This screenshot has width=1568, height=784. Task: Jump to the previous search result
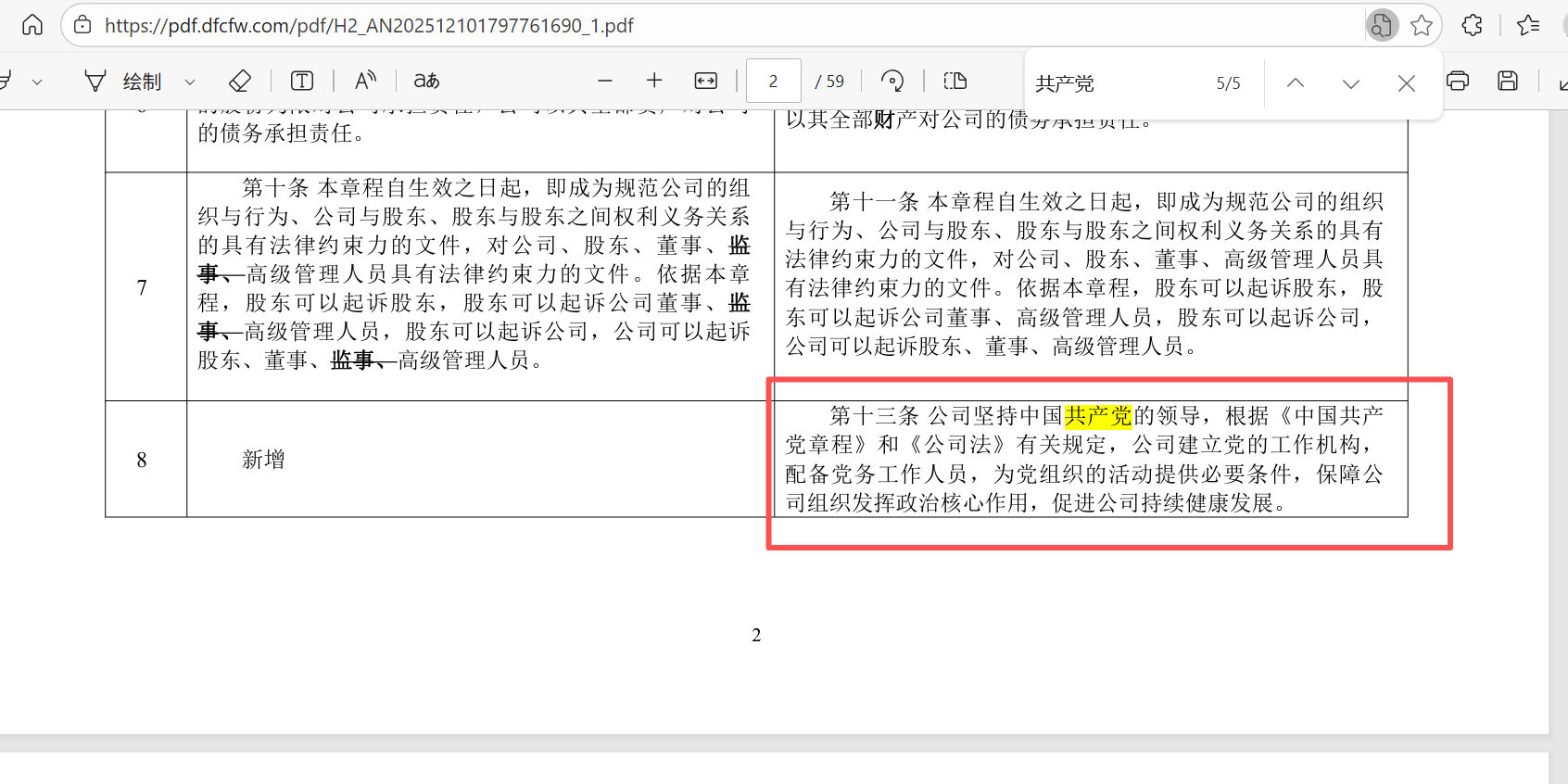coord(1296,83)
